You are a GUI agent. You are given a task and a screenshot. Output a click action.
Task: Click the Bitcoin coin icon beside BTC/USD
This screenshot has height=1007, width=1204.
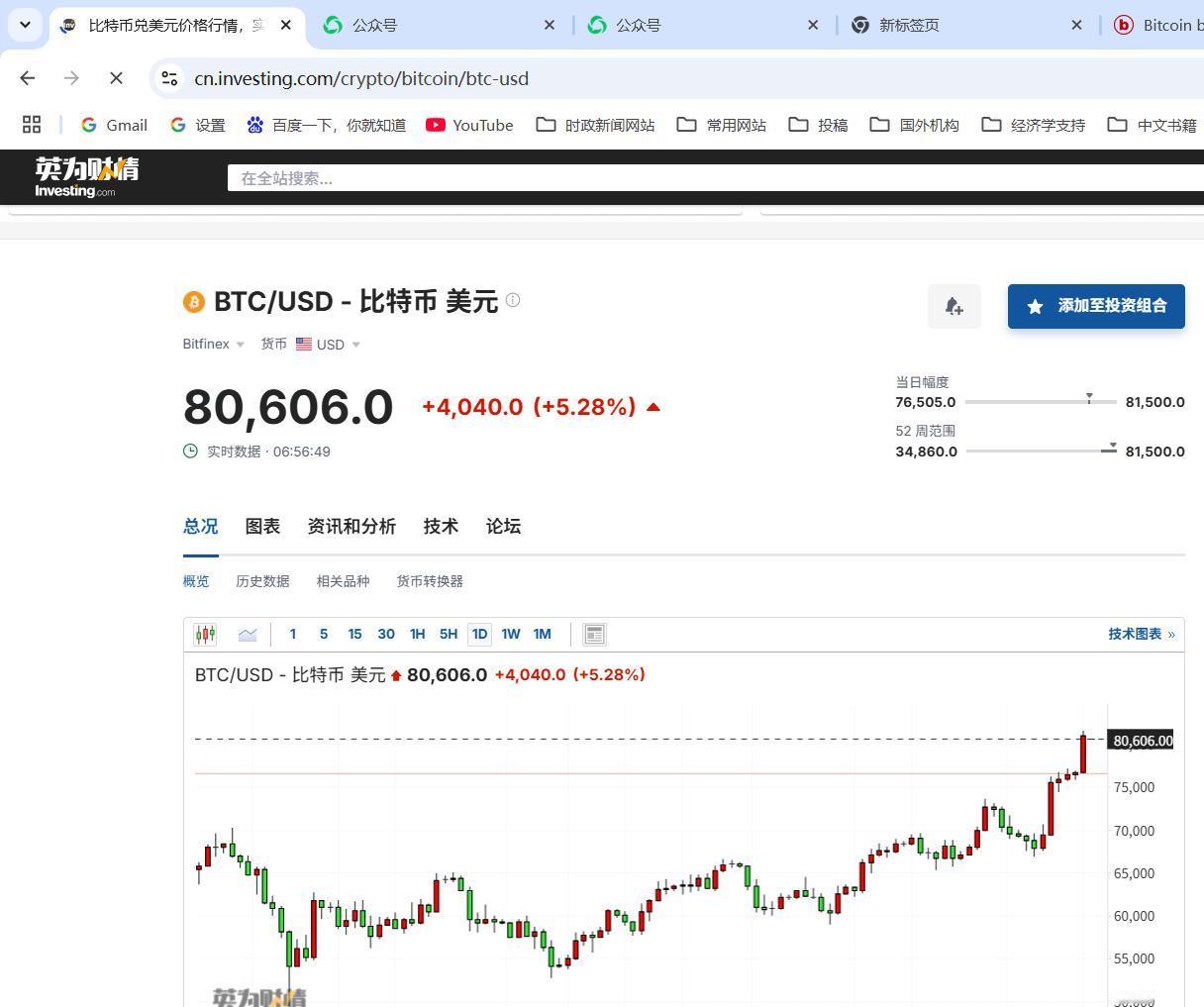[193, 301]
